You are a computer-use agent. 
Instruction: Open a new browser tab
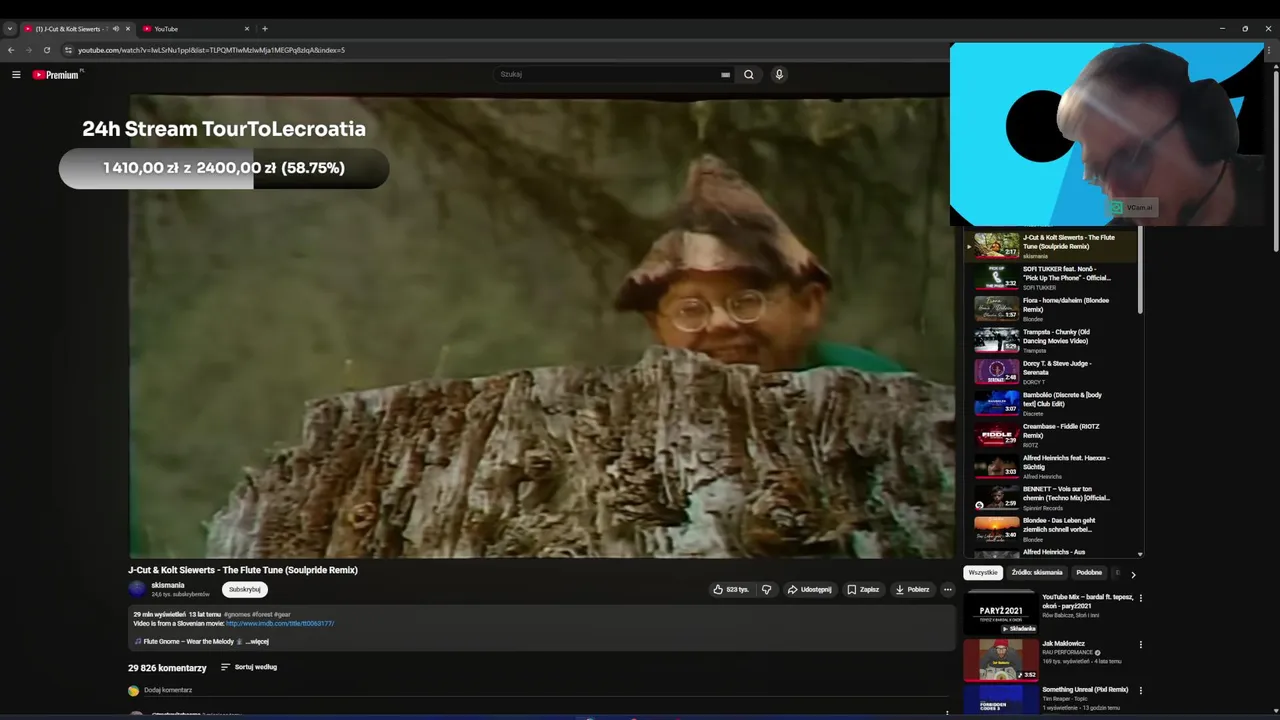point(265,29)
